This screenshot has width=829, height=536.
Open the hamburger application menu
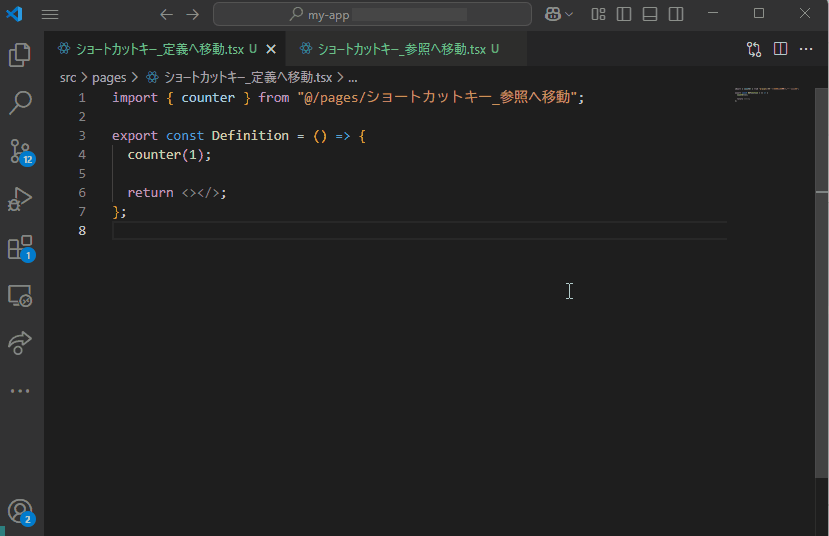(x=50, y=14)
